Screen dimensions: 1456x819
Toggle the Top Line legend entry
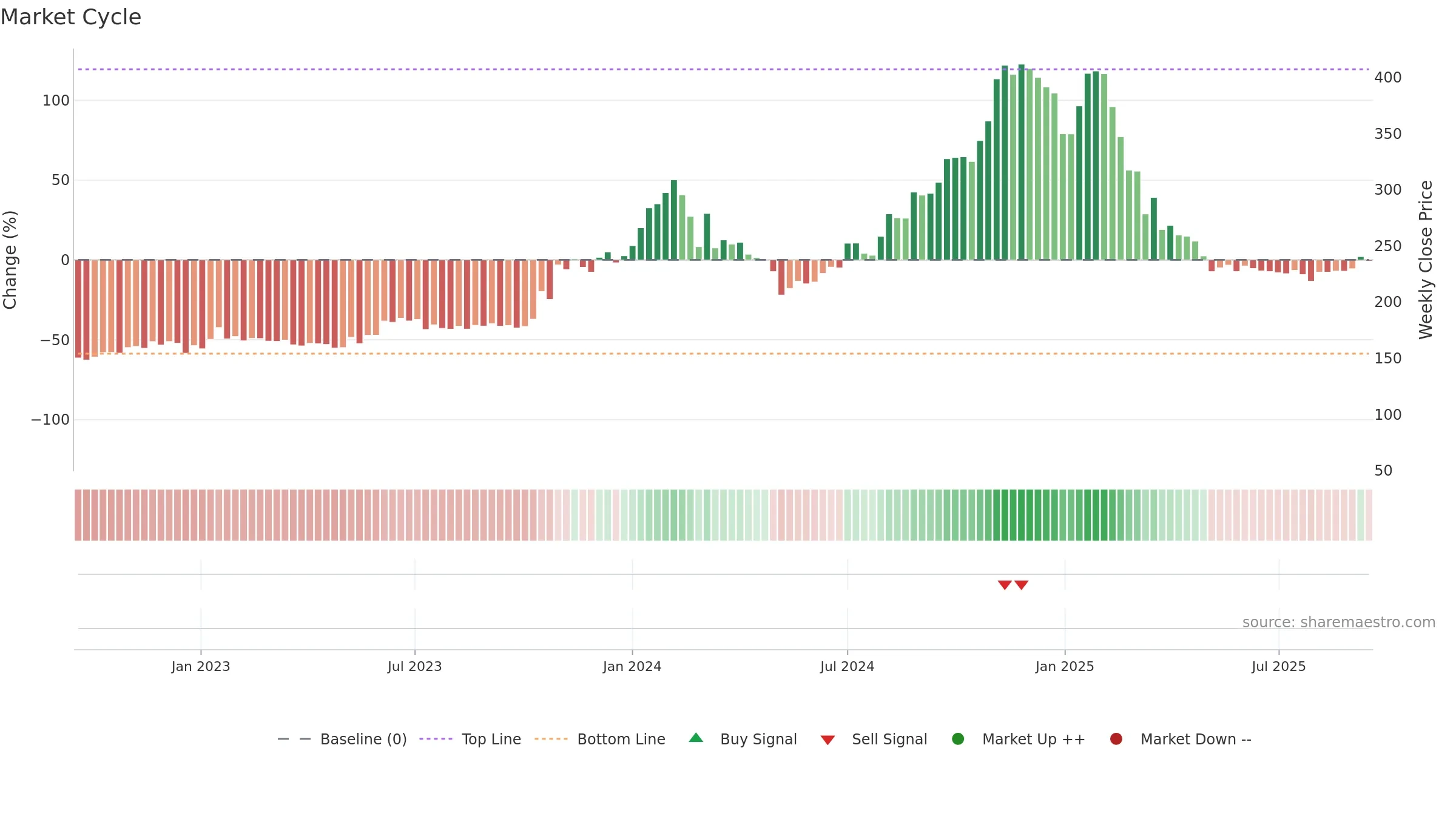pos(470,739)
